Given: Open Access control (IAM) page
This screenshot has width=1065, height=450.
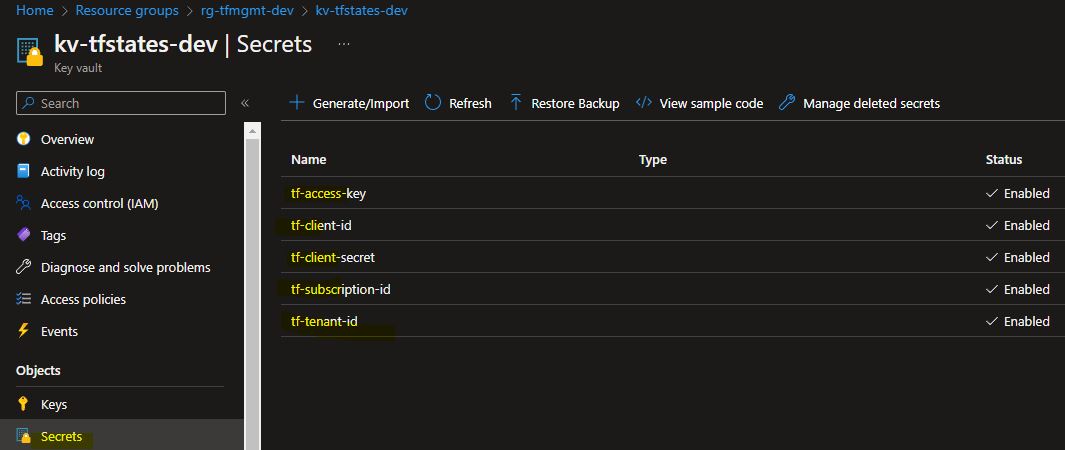Looking at the screenshot, I should click(100, 203).
